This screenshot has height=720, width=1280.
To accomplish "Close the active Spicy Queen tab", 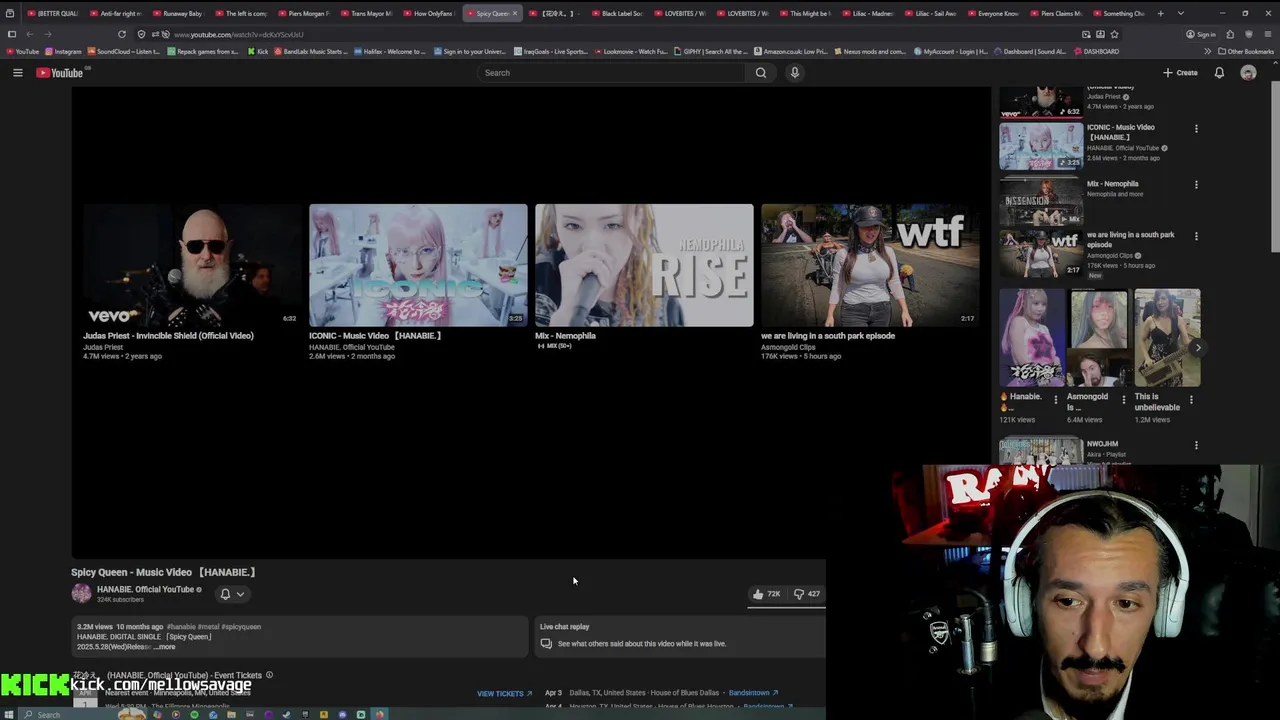I will [515, 13].
